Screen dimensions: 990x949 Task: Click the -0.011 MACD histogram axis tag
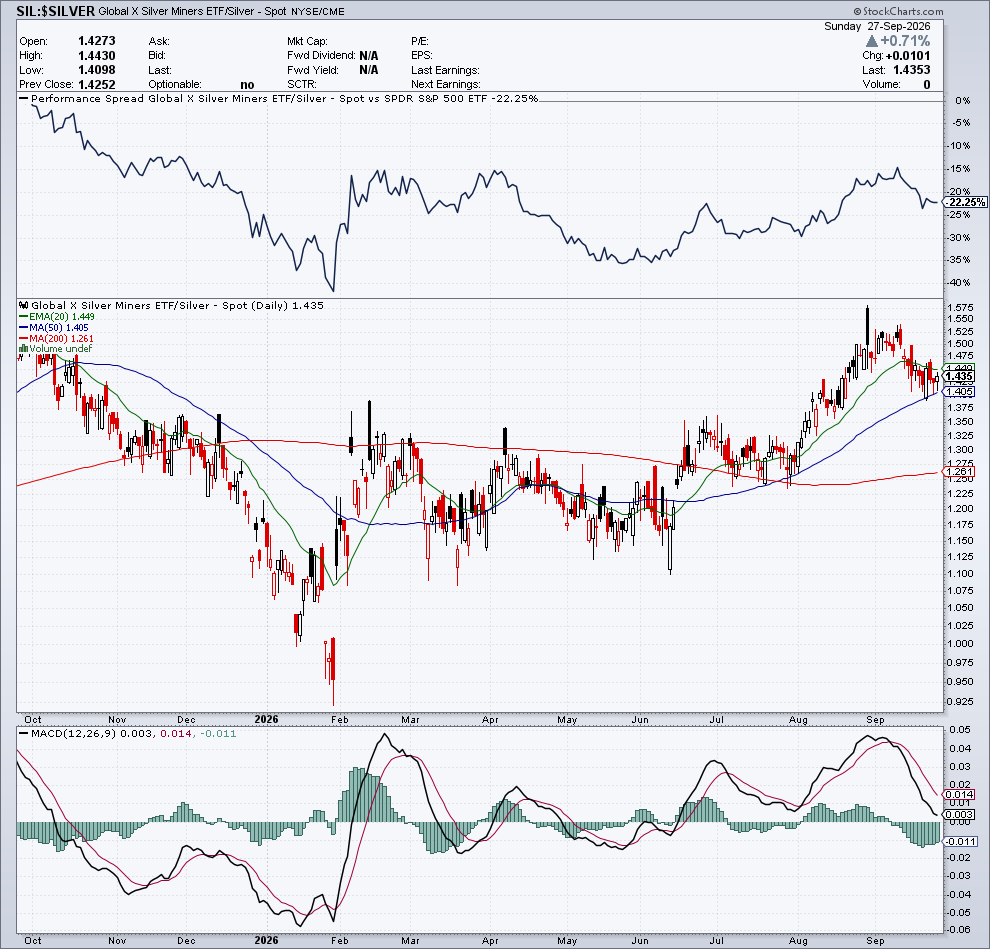(x=961, y=841)
